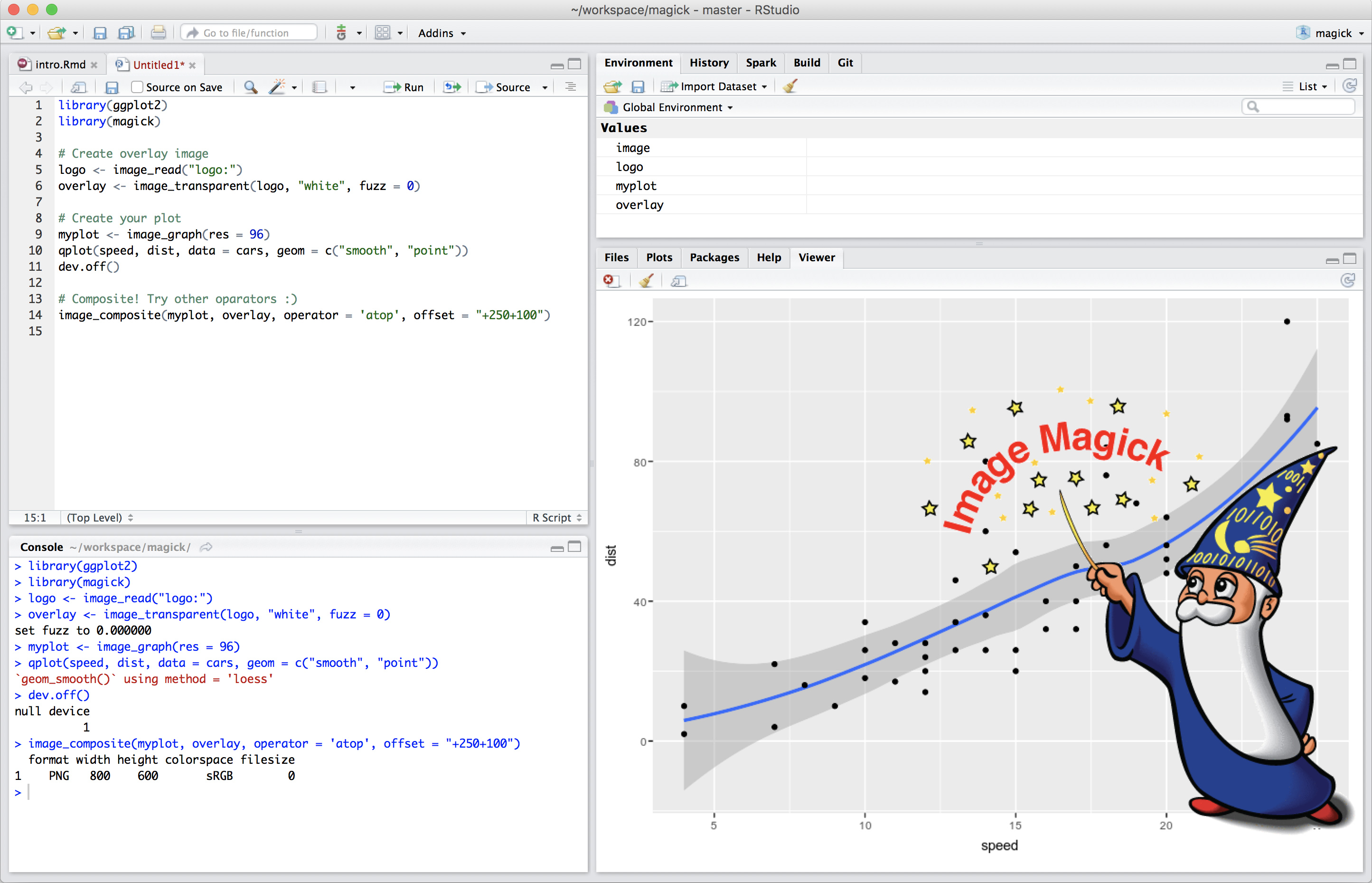
Task: Show the document outline
Action: click(570, 86)
